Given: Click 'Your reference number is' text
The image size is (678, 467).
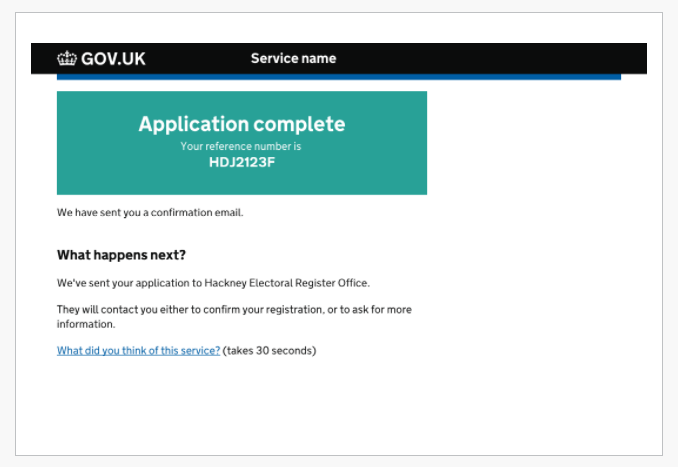Looking at the screenshot, I should (241, 146).
